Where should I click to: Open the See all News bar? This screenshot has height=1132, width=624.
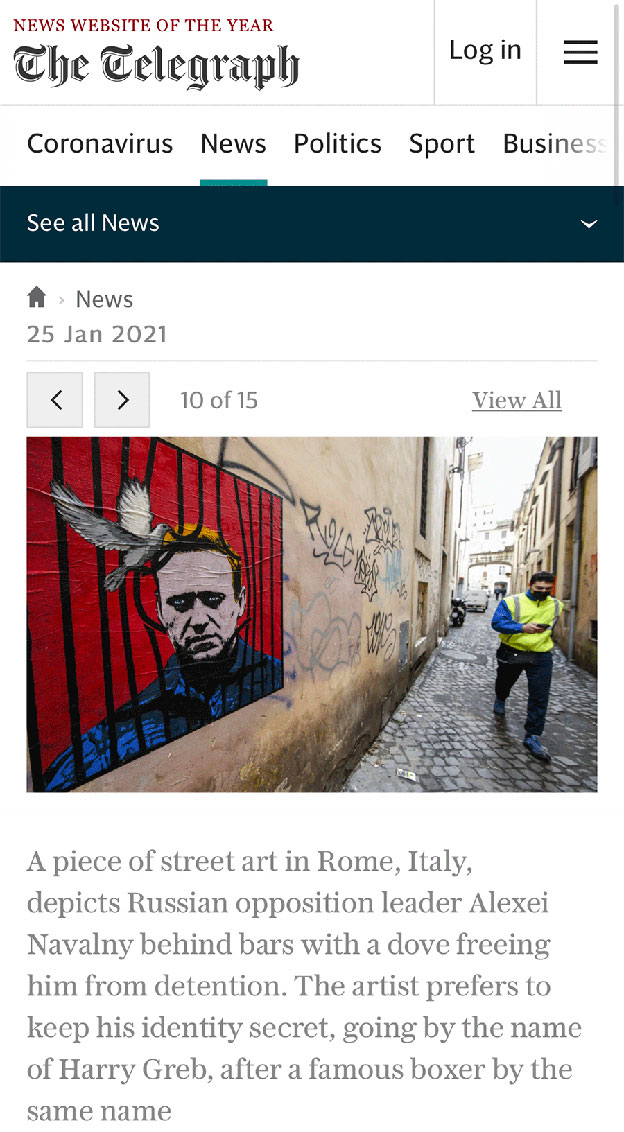point(312,224)
